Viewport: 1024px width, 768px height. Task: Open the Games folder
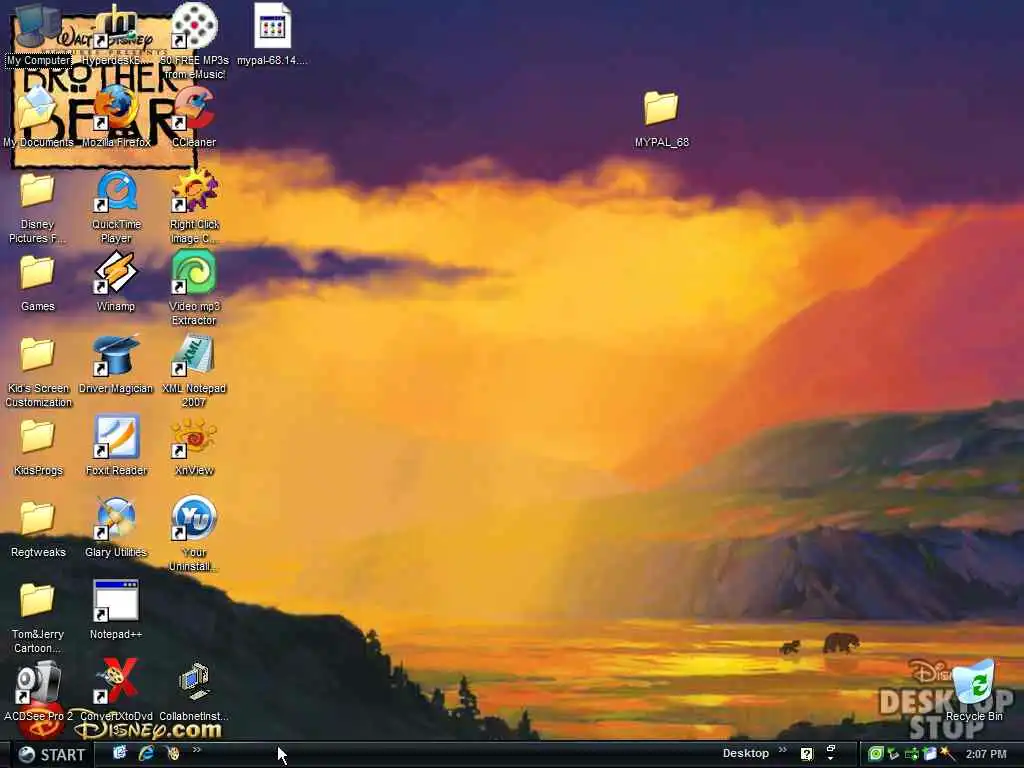37,283
